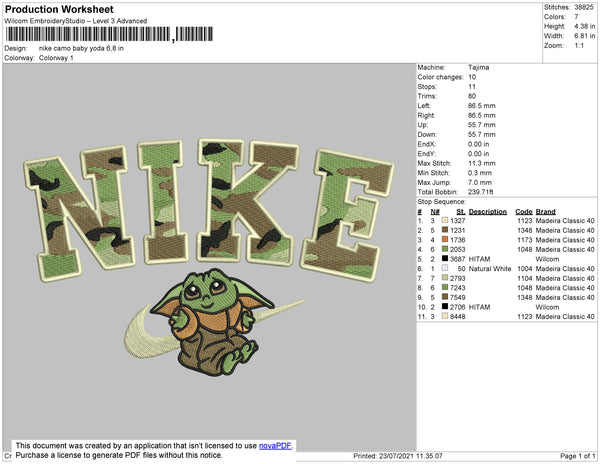This screenshot has width=600, height=464.
Task: Click the 'Colorway 1' value
Action: 56,58
